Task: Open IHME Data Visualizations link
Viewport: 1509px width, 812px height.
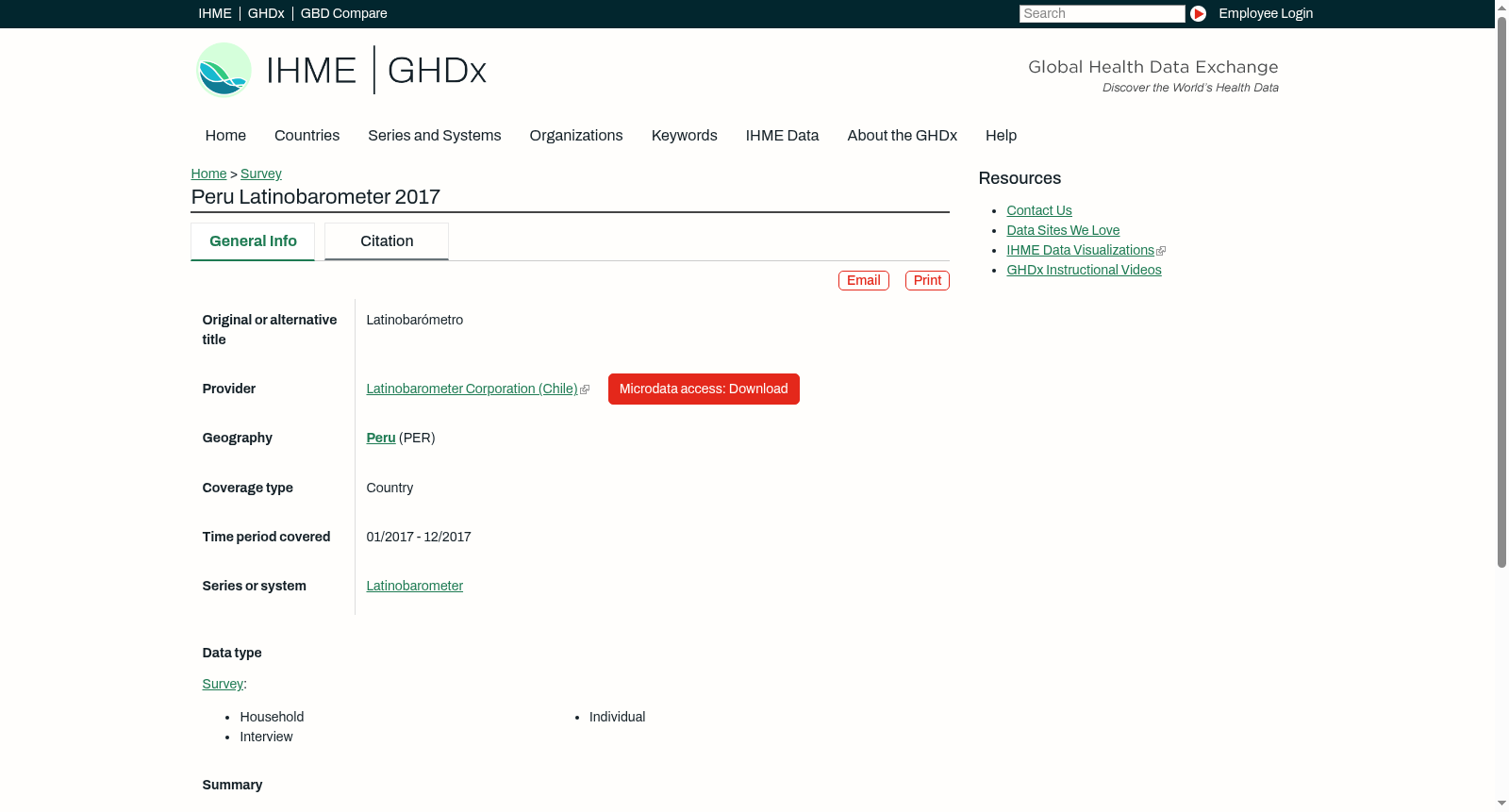Action: (x=1080, y=250)
